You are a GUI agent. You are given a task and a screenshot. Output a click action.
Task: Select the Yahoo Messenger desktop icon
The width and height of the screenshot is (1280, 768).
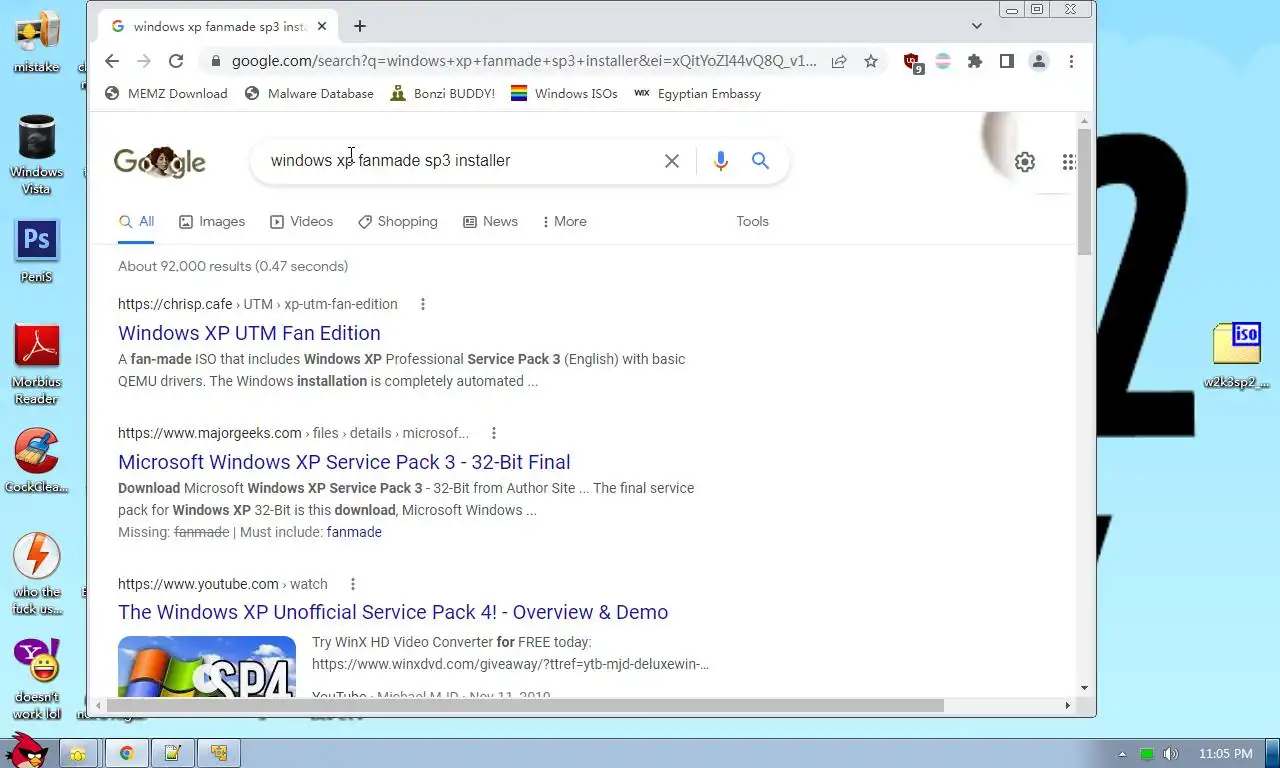tap(37, 679)
